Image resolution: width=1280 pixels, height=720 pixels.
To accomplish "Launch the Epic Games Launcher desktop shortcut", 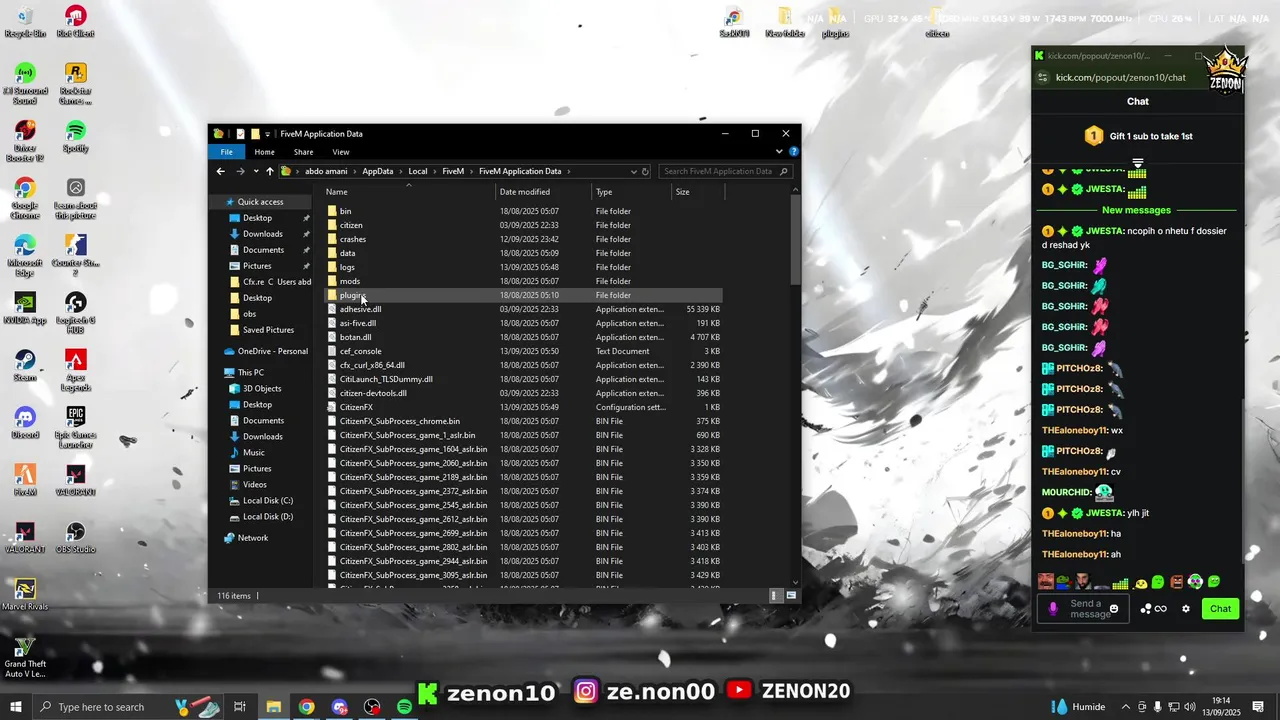I will pyautogui.click(x=75, y=428).
